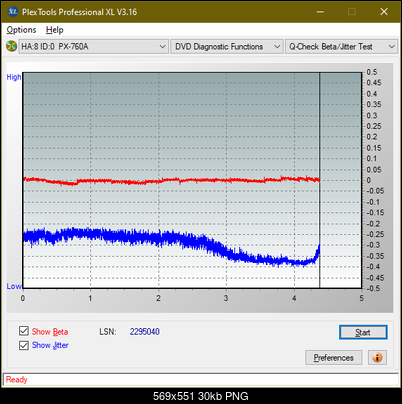Click the orange info icon button
This screenshot has width=402, height=404.
tap(377, 358)
